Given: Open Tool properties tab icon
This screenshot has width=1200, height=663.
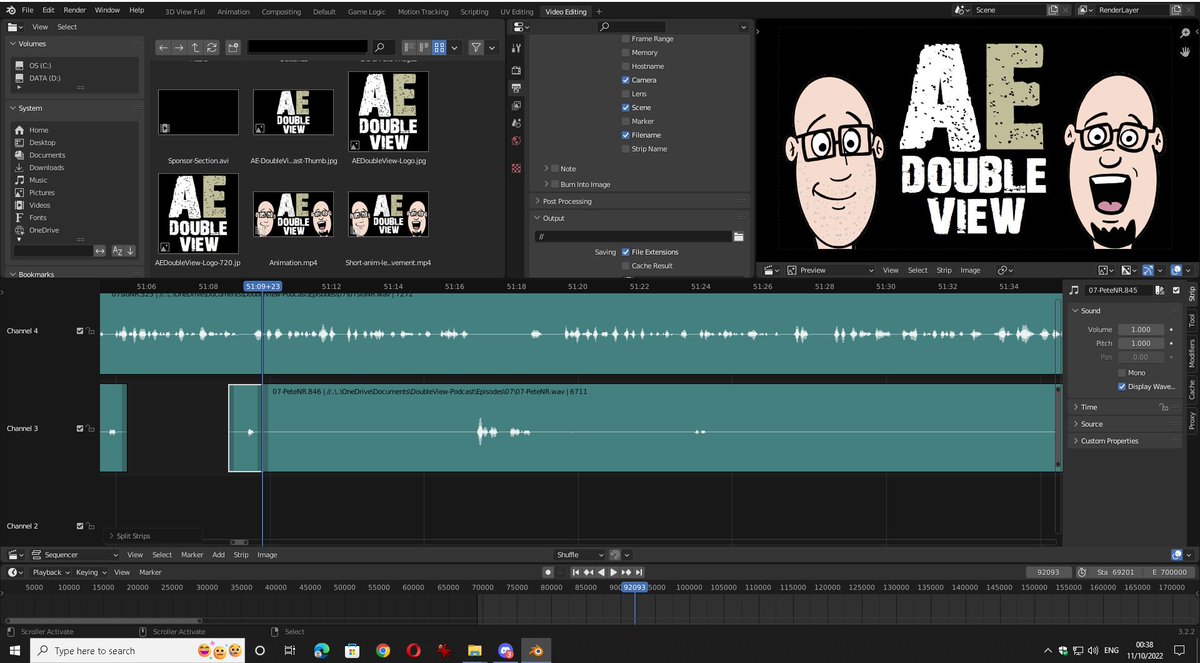Looking at the screenshot, I should (516, 48).
